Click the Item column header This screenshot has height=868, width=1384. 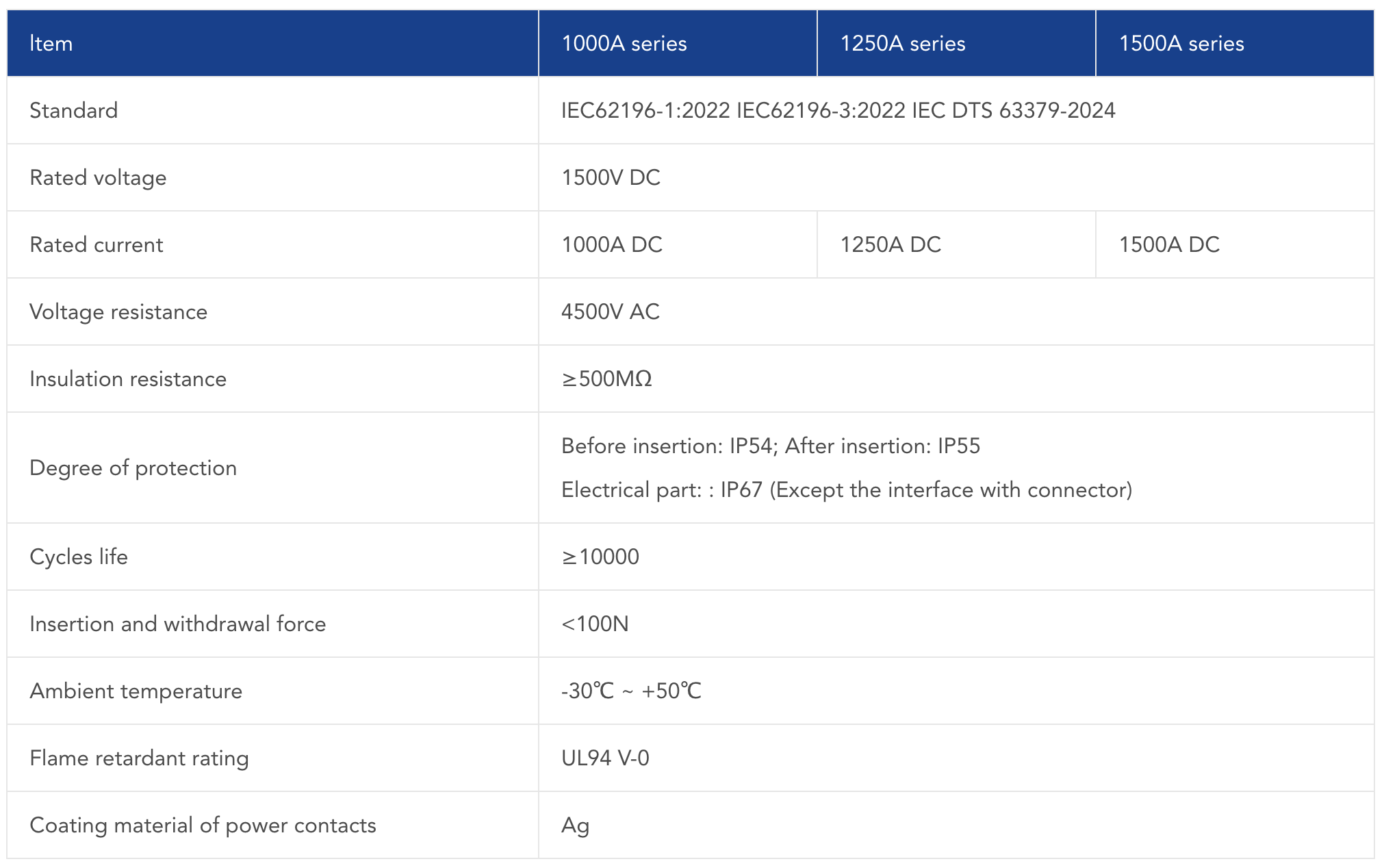pyautogui.click(x=51, y=44)
